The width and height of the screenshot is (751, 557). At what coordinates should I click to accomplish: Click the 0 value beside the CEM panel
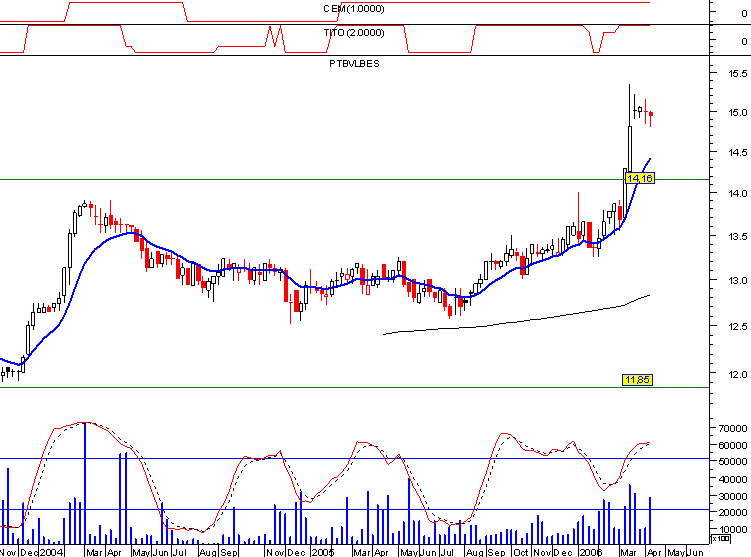[744, 13]
